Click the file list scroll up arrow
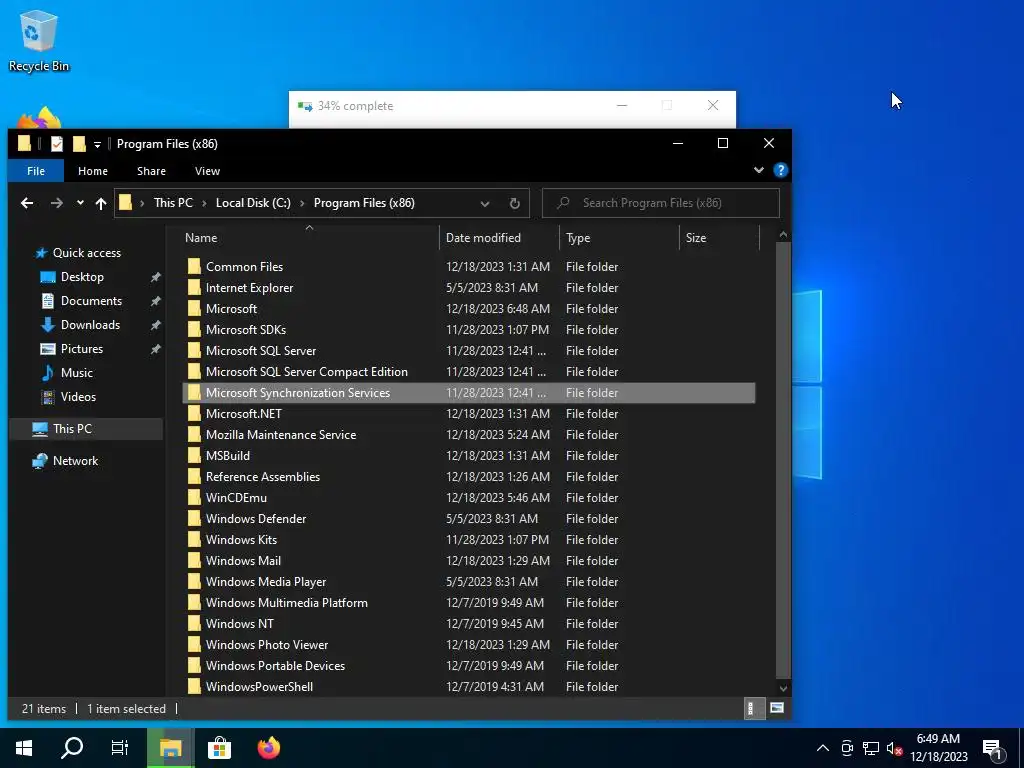This screenshot has width=1024, height=768. click(x=783, y=234)
